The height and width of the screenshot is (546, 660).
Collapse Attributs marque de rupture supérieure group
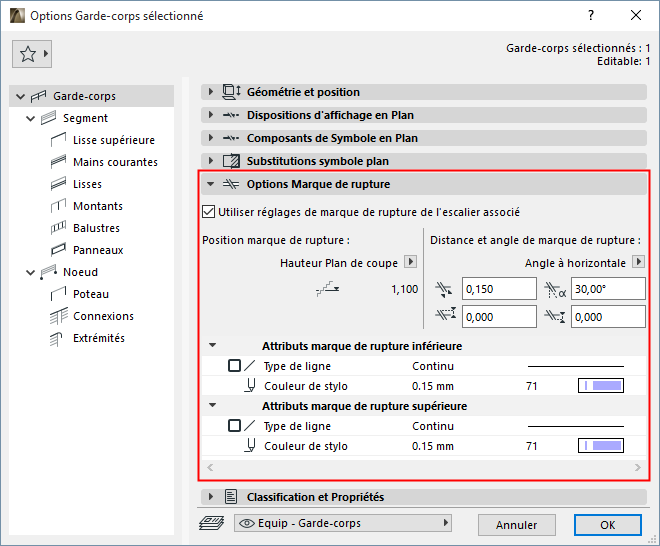[x=213, y=405]
